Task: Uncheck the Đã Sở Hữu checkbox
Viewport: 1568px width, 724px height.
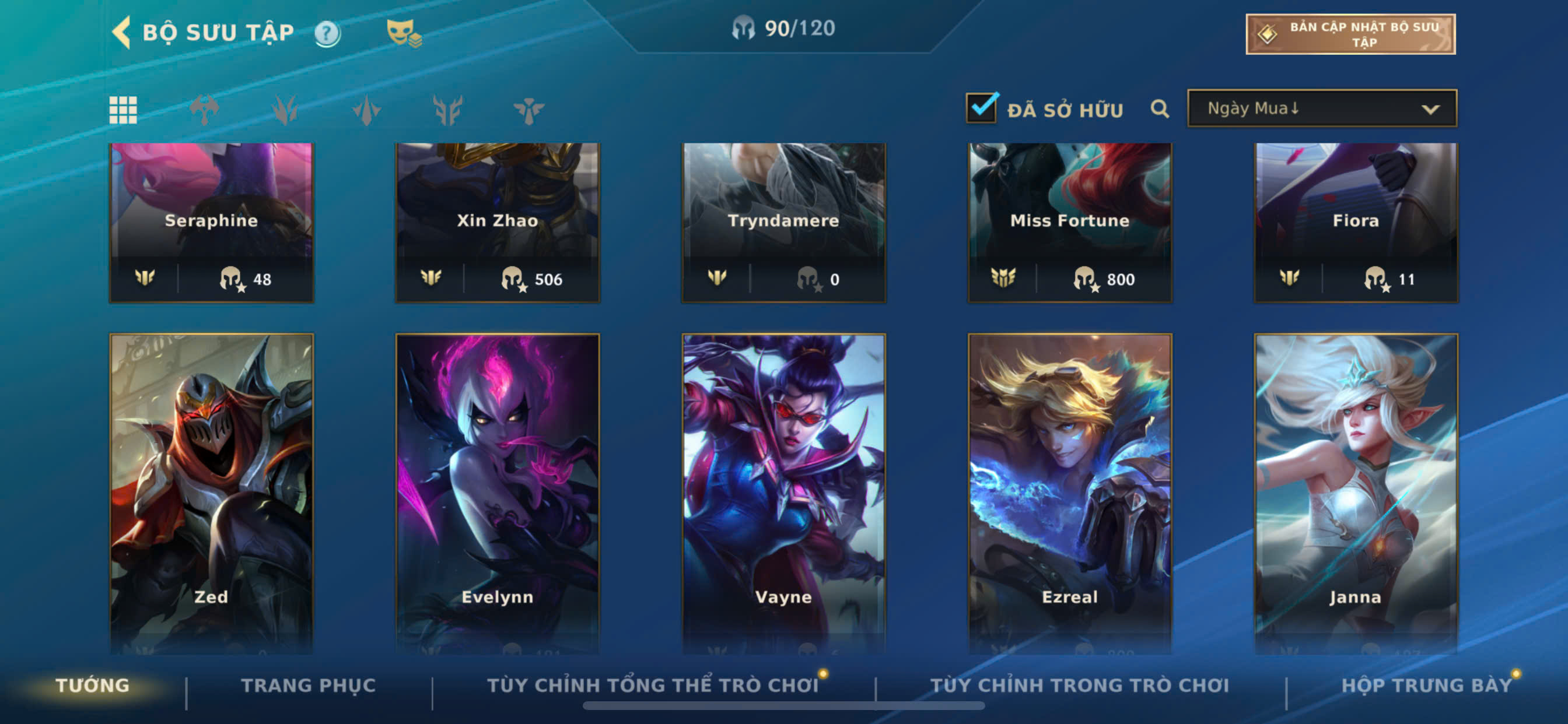Action: [x=982, y=108]
